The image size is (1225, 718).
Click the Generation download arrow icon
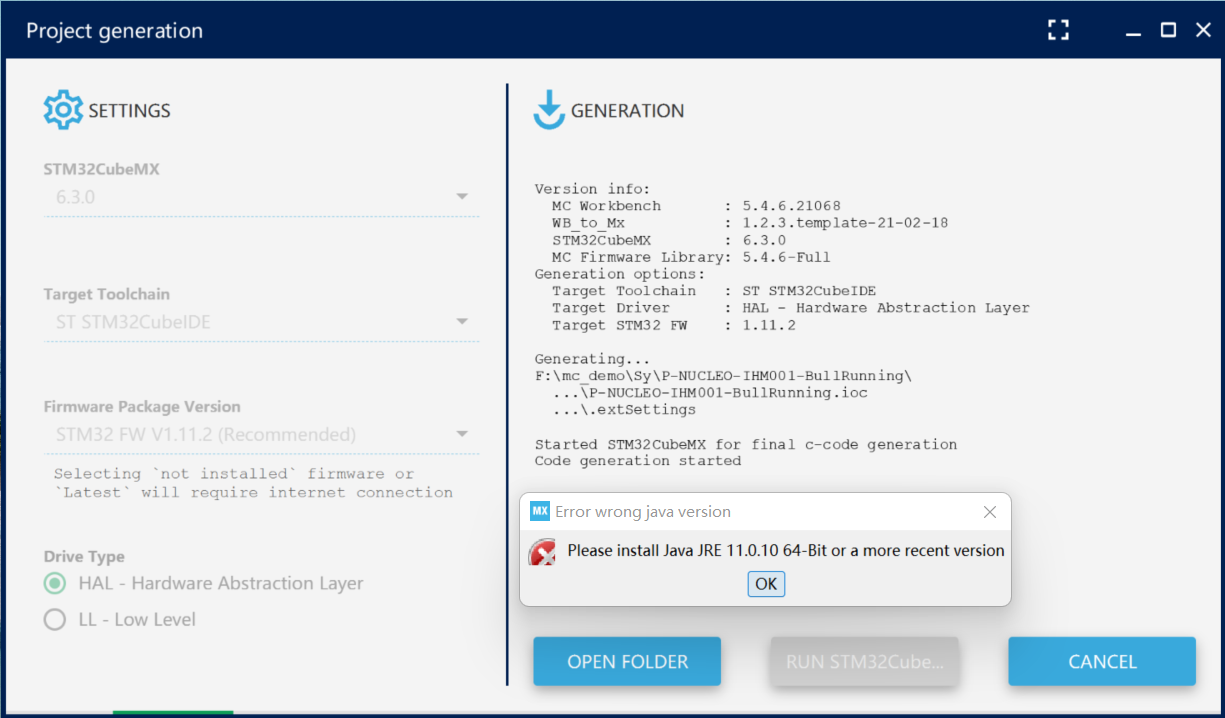point(549,111)
